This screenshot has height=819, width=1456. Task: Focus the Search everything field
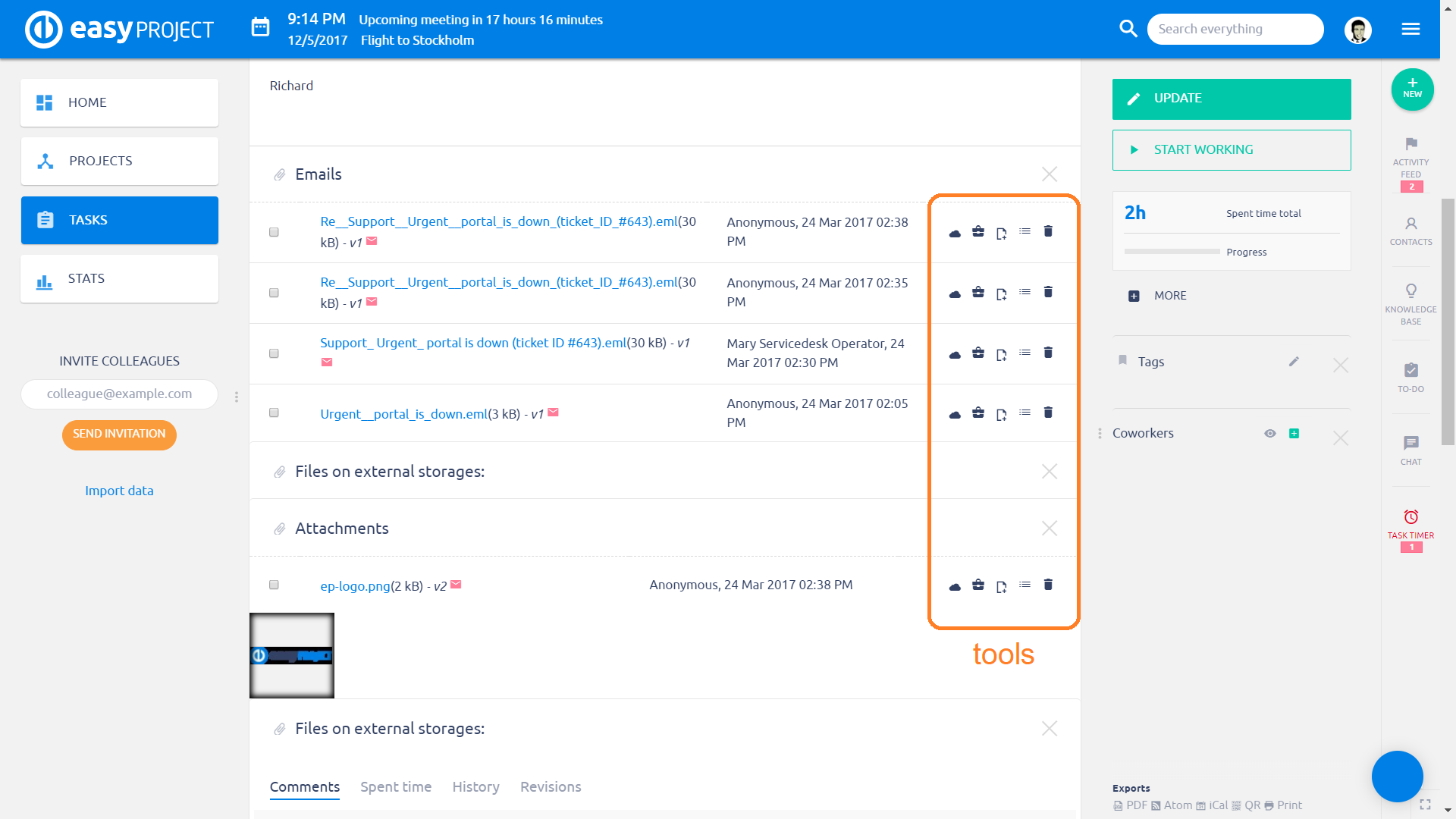click(1235, 29)
